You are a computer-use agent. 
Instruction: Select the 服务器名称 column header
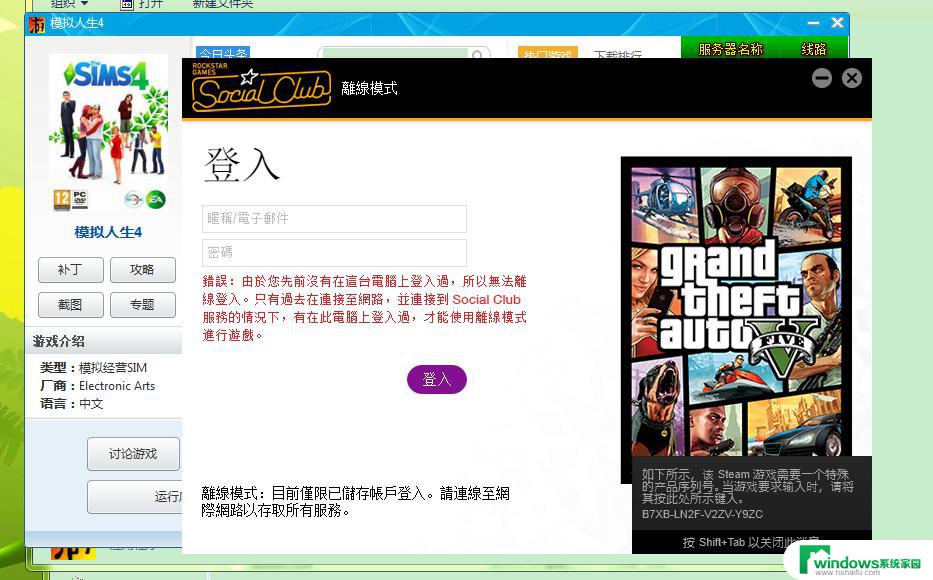731,49
